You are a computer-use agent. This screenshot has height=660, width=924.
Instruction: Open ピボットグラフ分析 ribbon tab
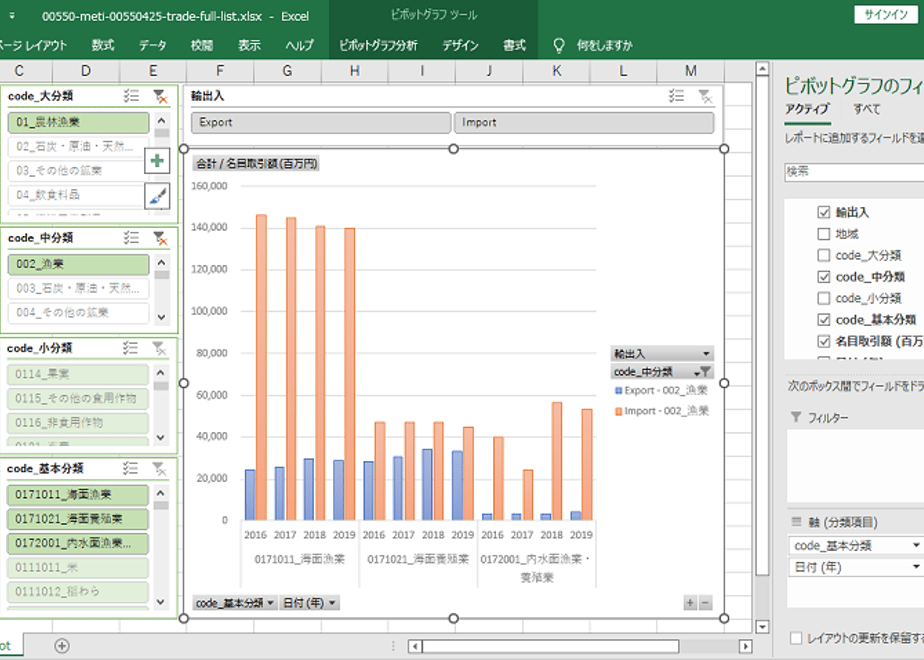click(378, 45)
